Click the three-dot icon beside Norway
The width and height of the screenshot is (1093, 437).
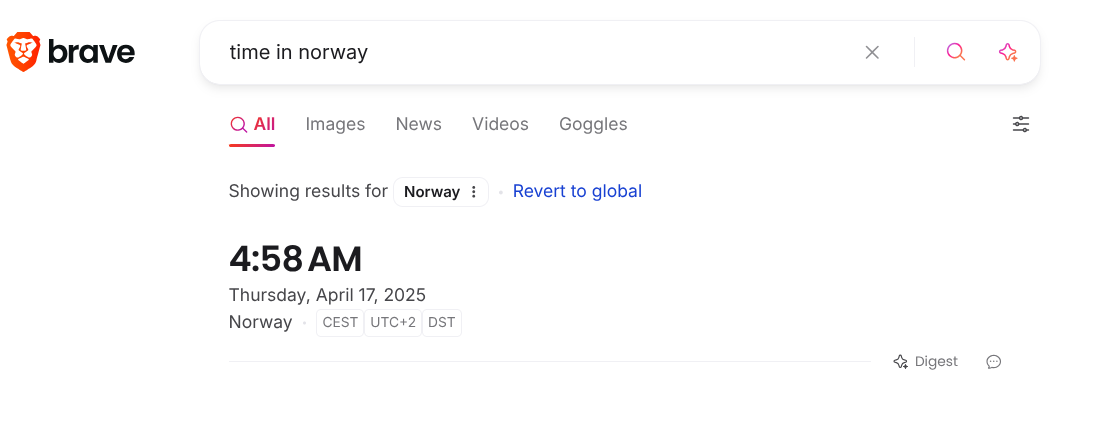pos(474,192)
